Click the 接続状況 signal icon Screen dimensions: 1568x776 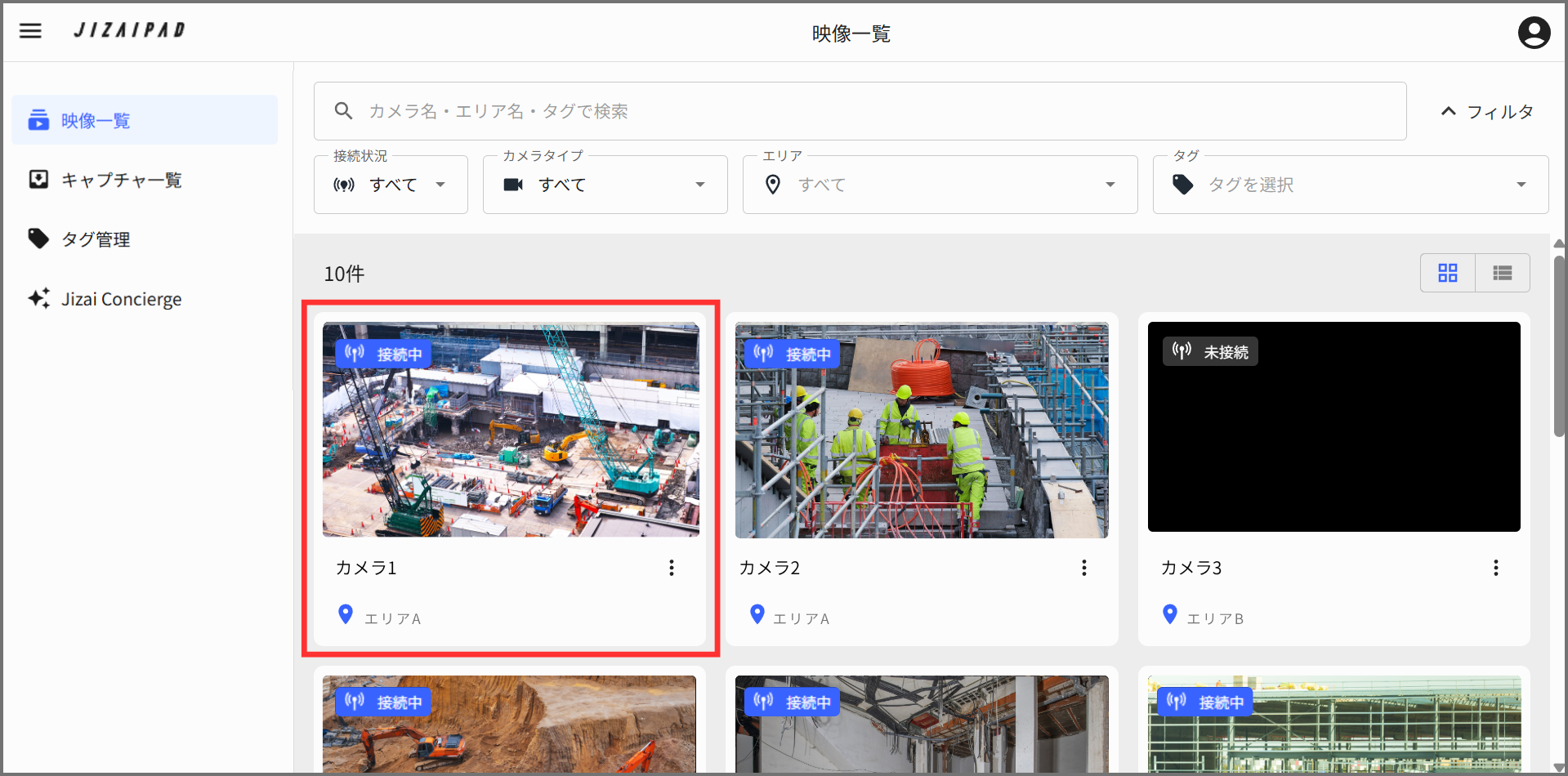click(x=344, y=185)
